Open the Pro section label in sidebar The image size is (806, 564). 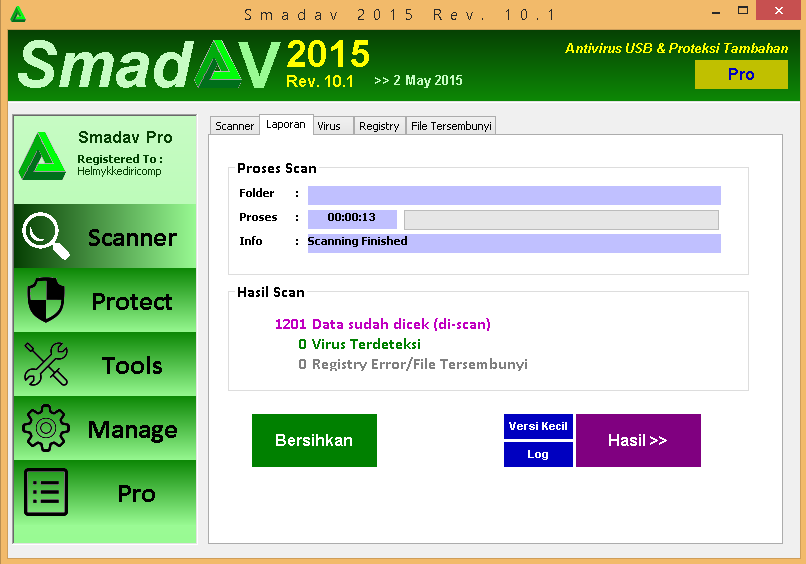pos(136,494)
